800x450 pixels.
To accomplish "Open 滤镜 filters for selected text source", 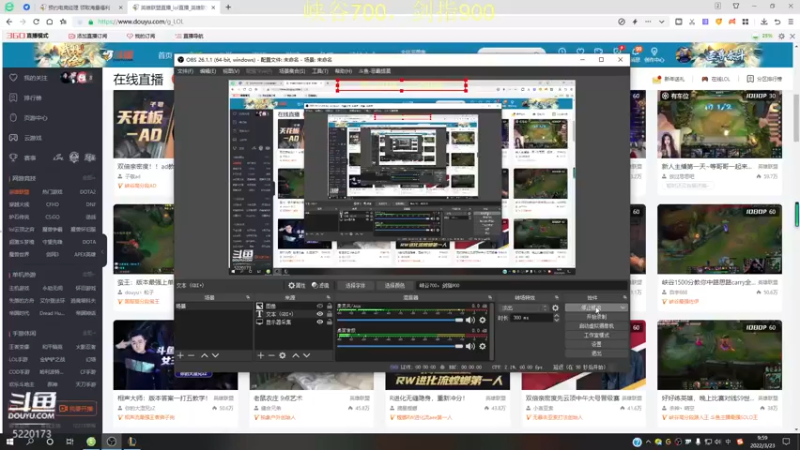I will tap(320, 286).
